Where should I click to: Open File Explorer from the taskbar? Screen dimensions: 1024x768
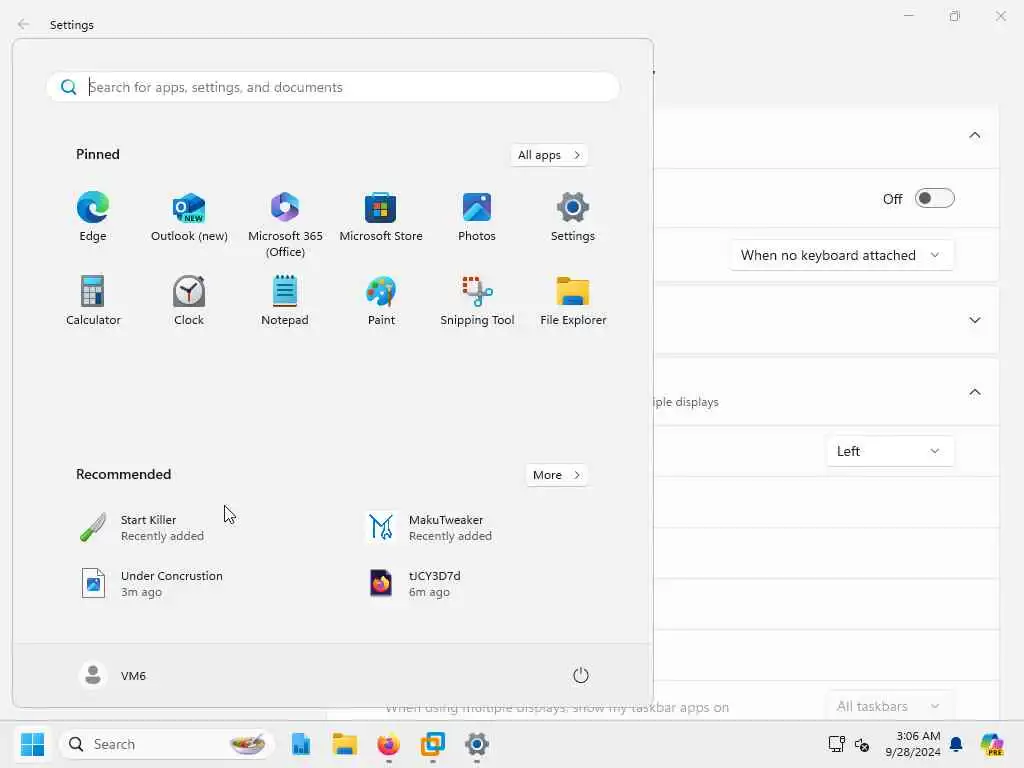click(345, 744)
